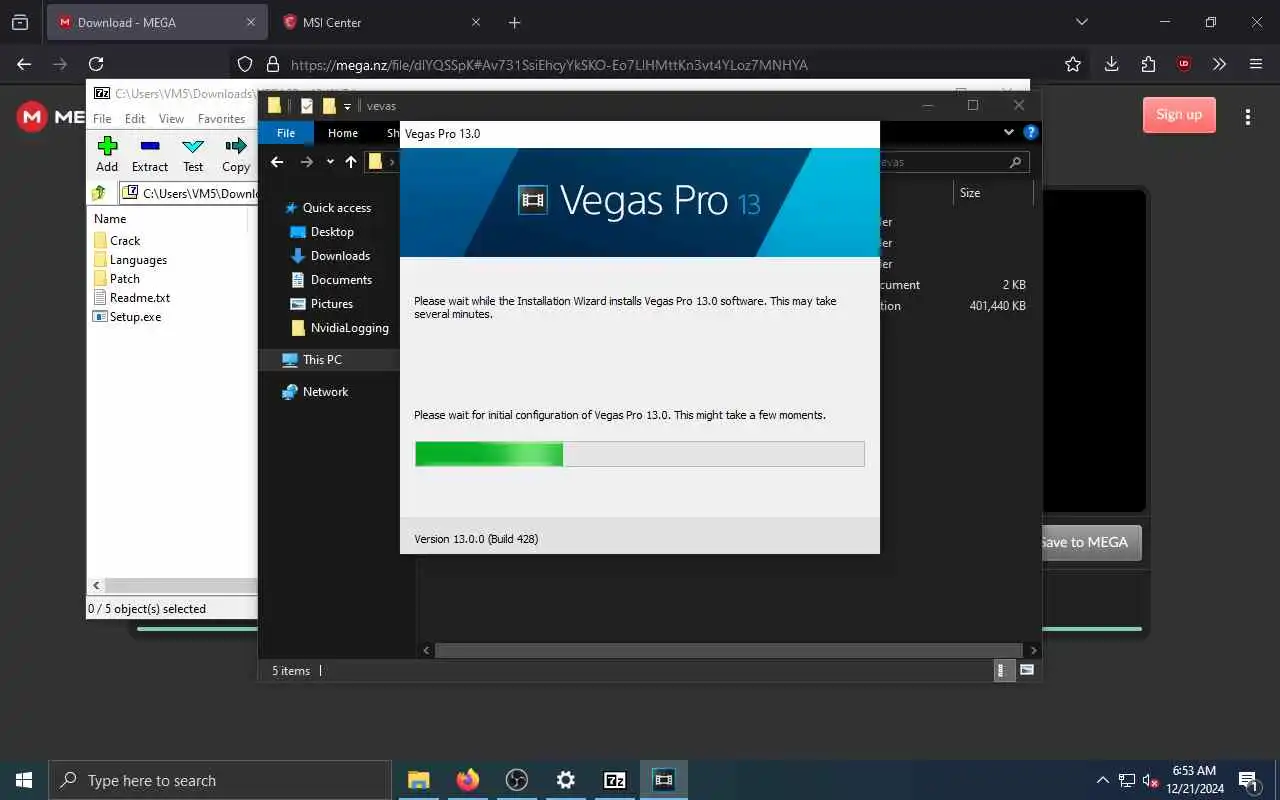Bookmark this page with the star icon

[1073, 64]
